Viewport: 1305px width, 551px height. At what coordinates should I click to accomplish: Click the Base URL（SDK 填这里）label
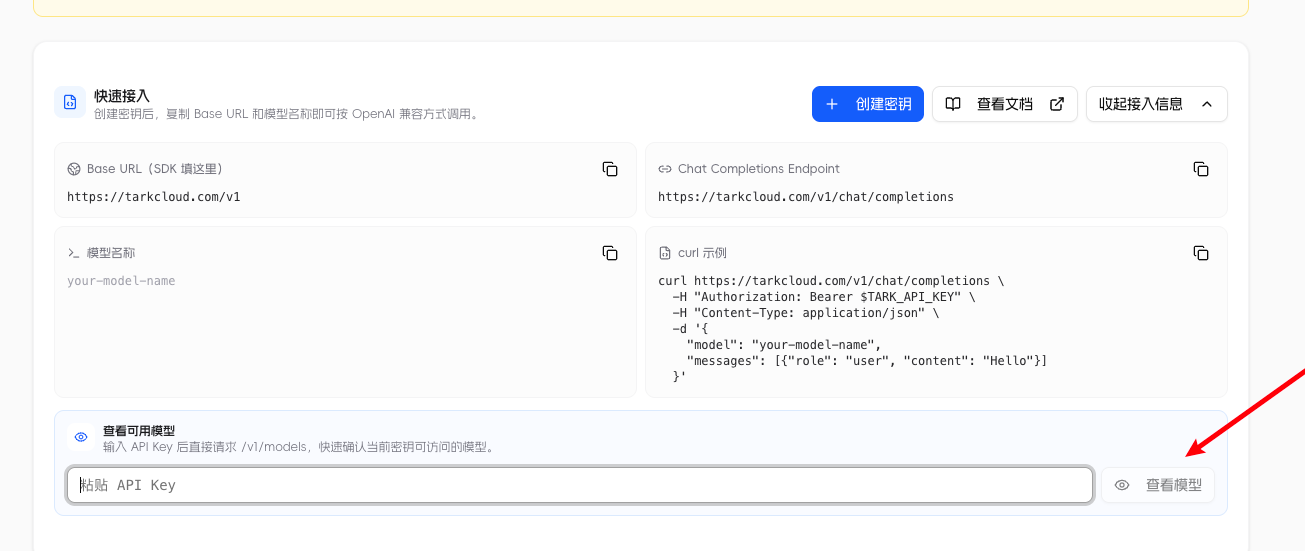[155, 169]
